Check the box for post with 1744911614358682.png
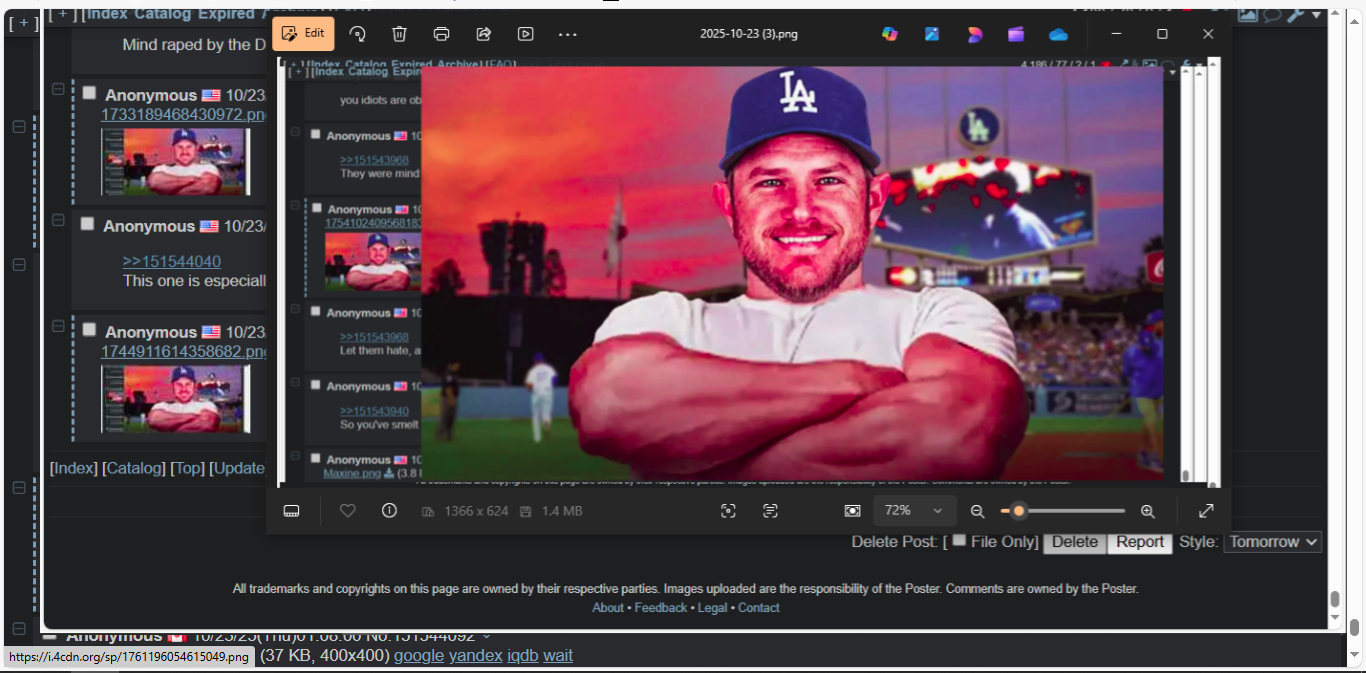 pyautogui.click(x=89, y=330)
